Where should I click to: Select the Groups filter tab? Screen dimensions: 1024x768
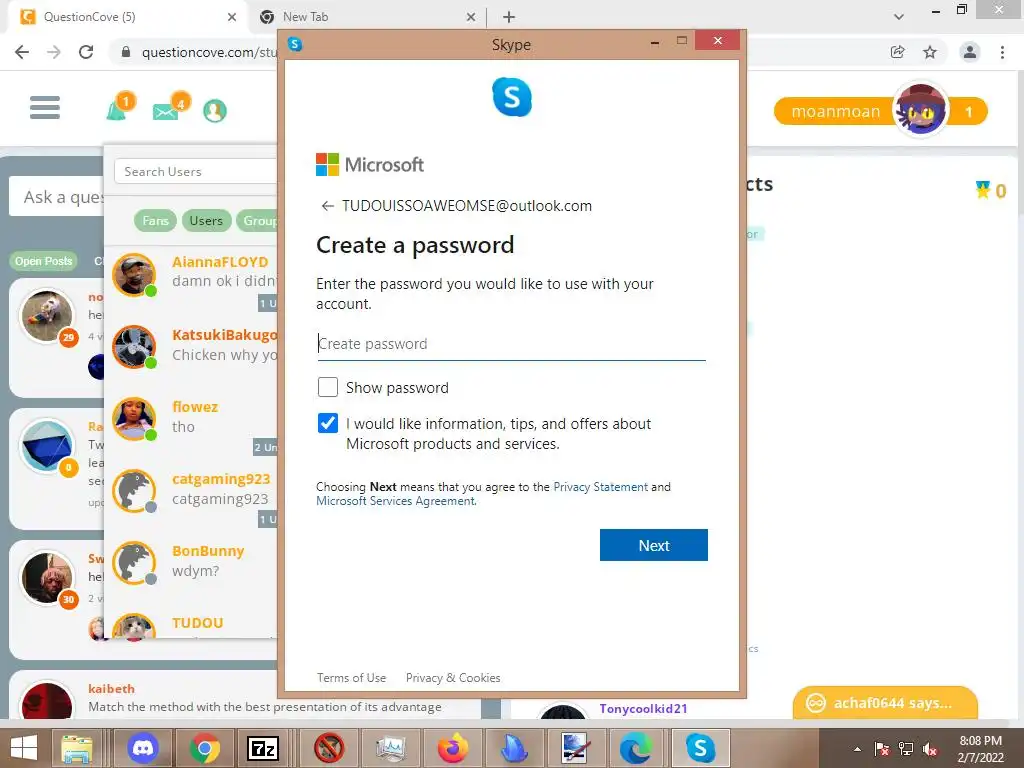pyautogui.click(x=257, y=221)
